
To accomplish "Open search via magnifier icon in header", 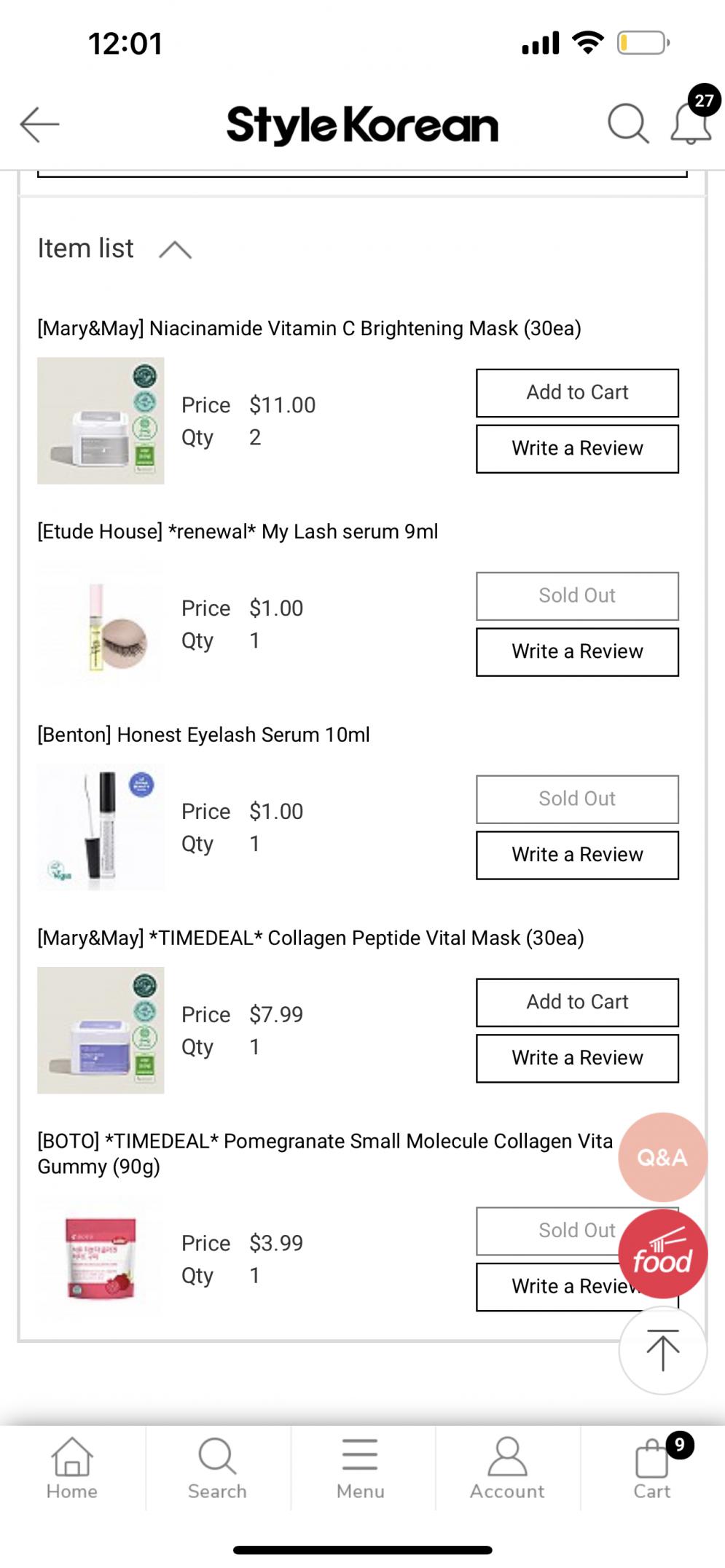I will pos(627,124).
